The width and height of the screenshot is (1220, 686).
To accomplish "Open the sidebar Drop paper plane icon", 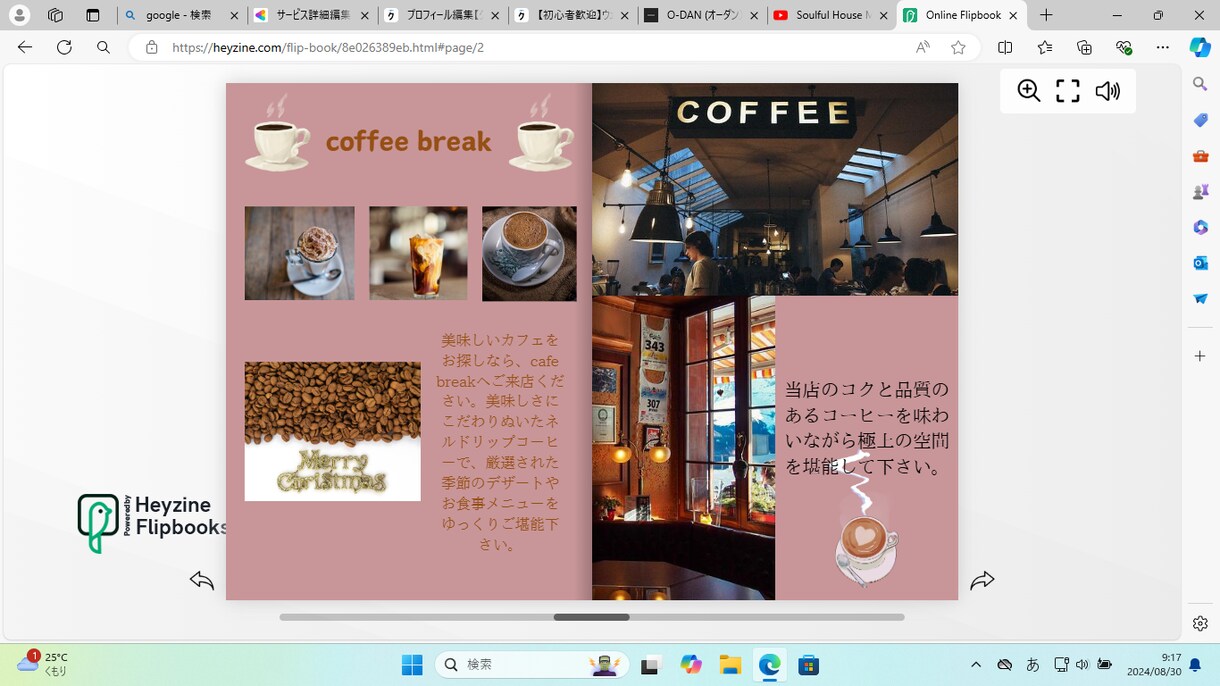I will pyautogui.click(x=1200, y=299).
